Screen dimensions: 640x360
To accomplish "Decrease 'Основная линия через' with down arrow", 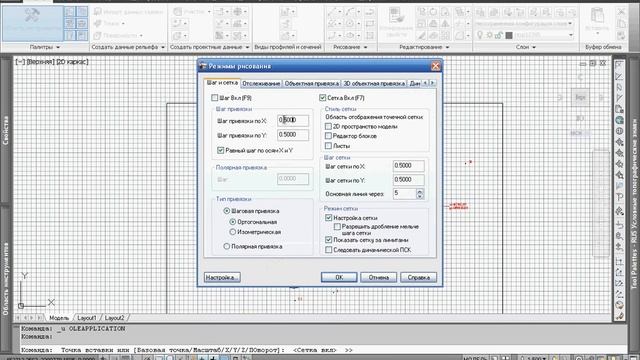I will coord(420,196).
